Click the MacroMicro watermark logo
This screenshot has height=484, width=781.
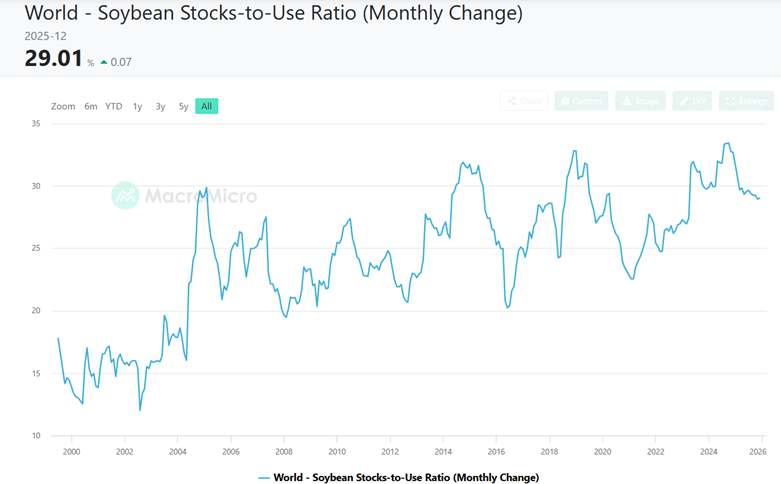tap(184, 196)
